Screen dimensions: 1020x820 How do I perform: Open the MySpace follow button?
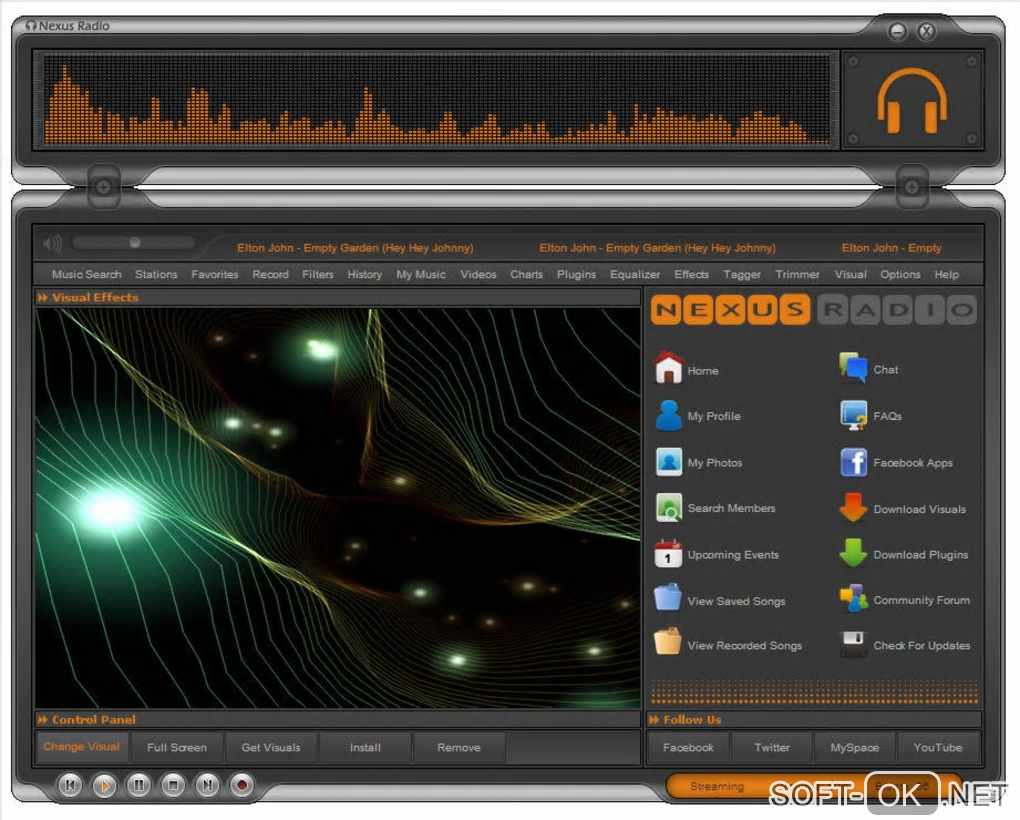[x=855, y=747]
